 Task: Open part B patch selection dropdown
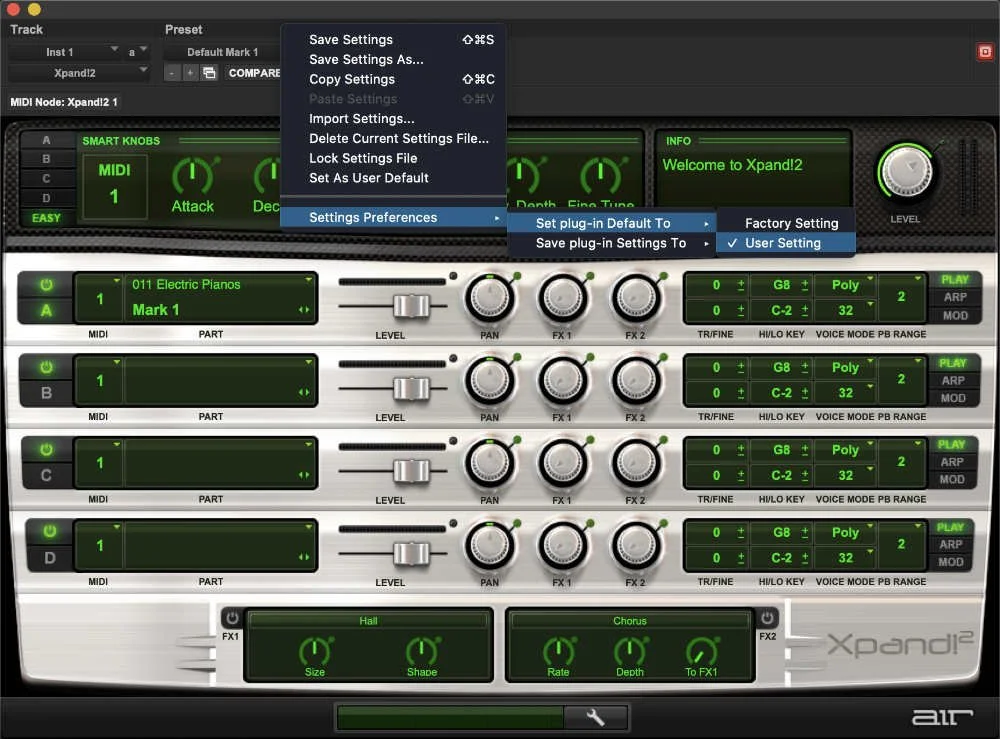[x=221, y=380]
